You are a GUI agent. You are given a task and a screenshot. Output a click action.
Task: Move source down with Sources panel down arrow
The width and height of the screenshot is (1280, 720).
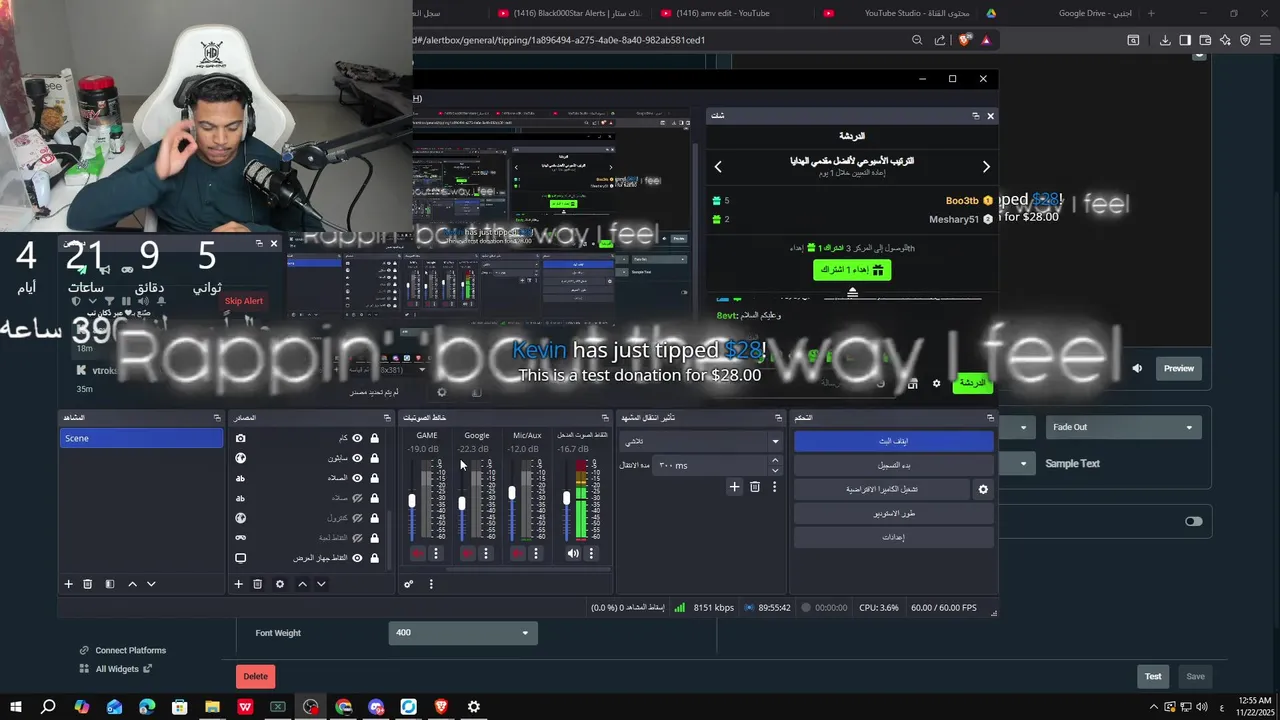tap(321, 584)
